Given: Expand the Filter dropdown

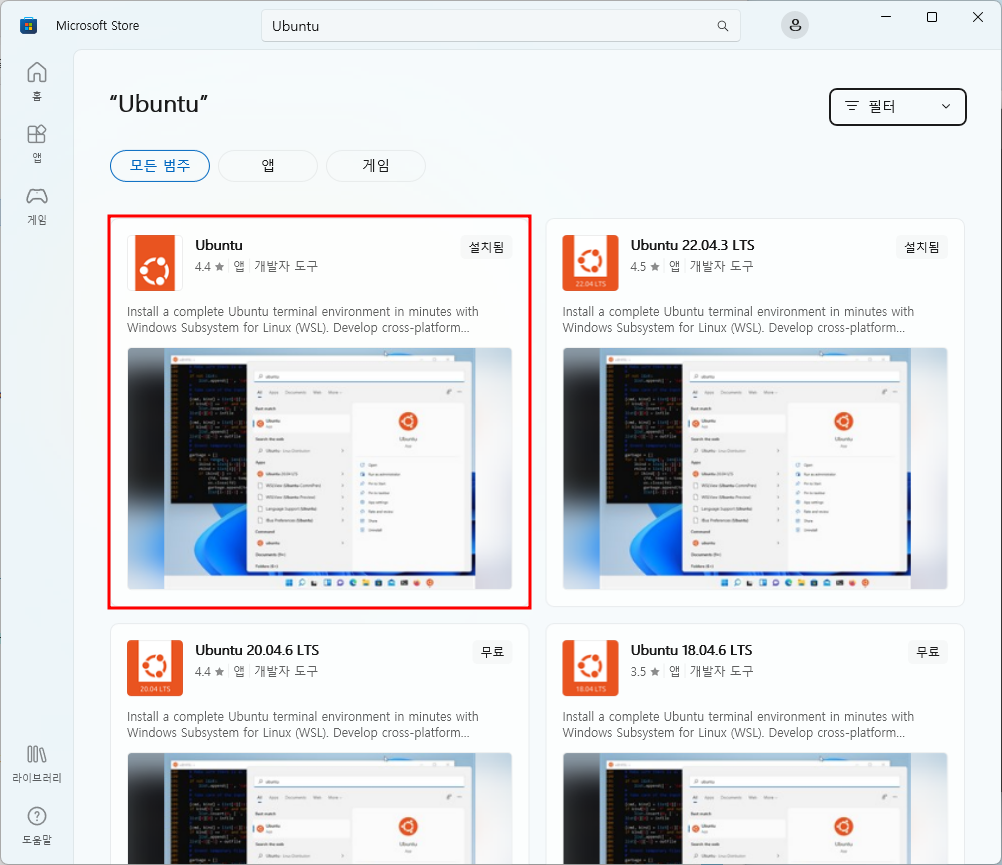Looking at the screenshot, I should click(x=898, y=107).
